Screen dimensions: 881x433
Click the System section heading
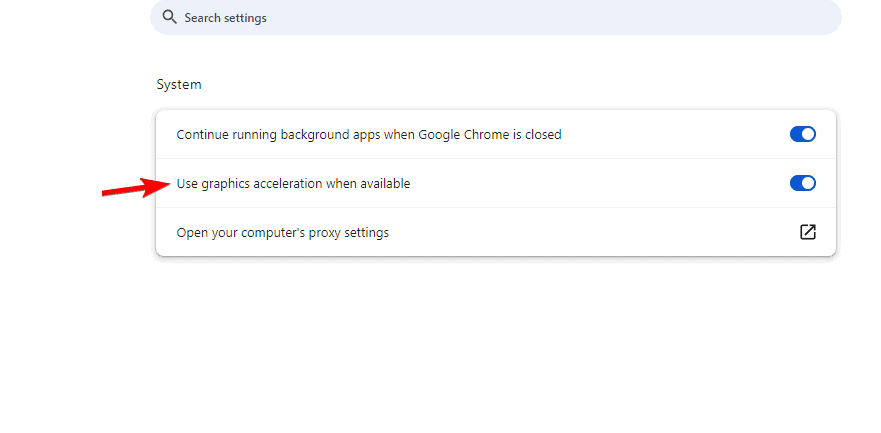(x=179, y=85)
